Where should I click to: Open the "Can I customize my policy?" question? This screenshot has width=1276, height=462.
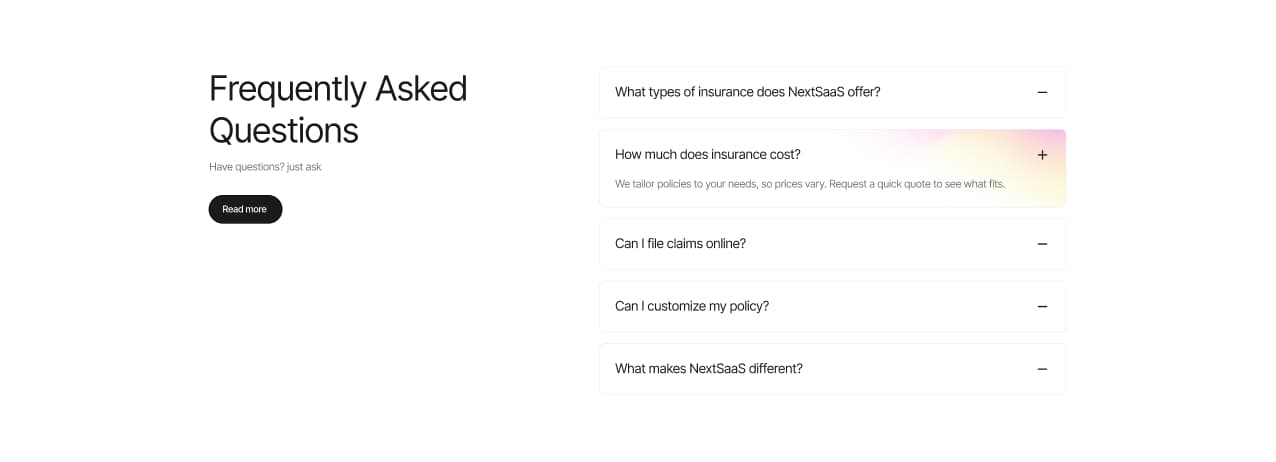tap(691, 307)
